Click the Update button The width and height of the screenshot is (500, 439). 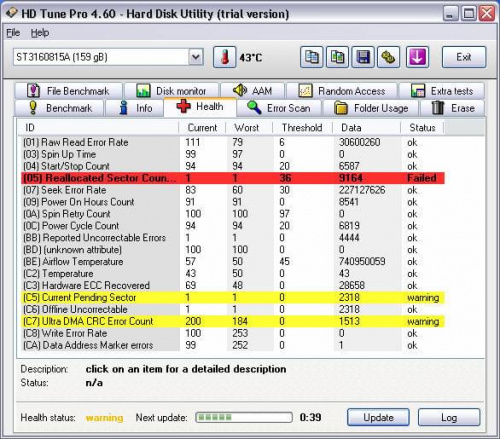point(378,417)
